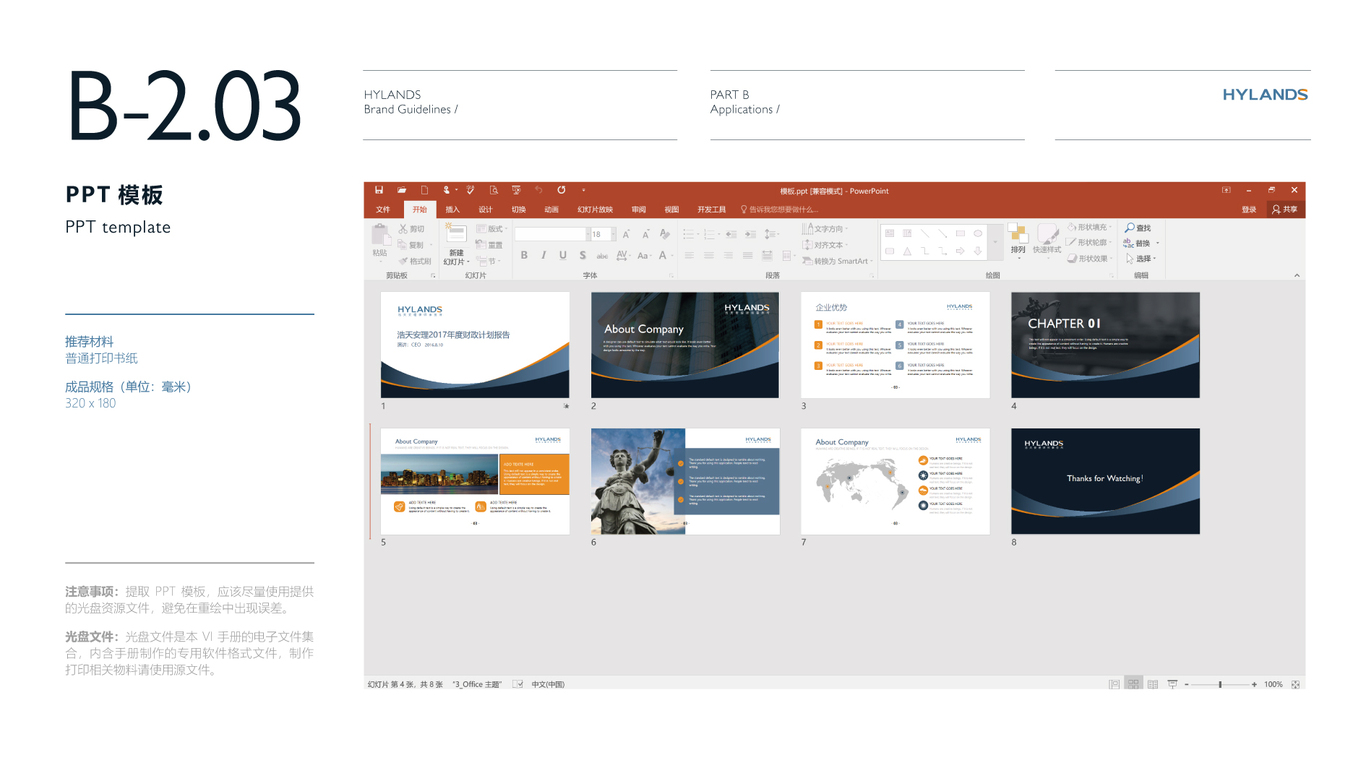Toggle Italic formatting
Image resolution: width=1366 pixels, height=768 pixels.
[543, 256]
